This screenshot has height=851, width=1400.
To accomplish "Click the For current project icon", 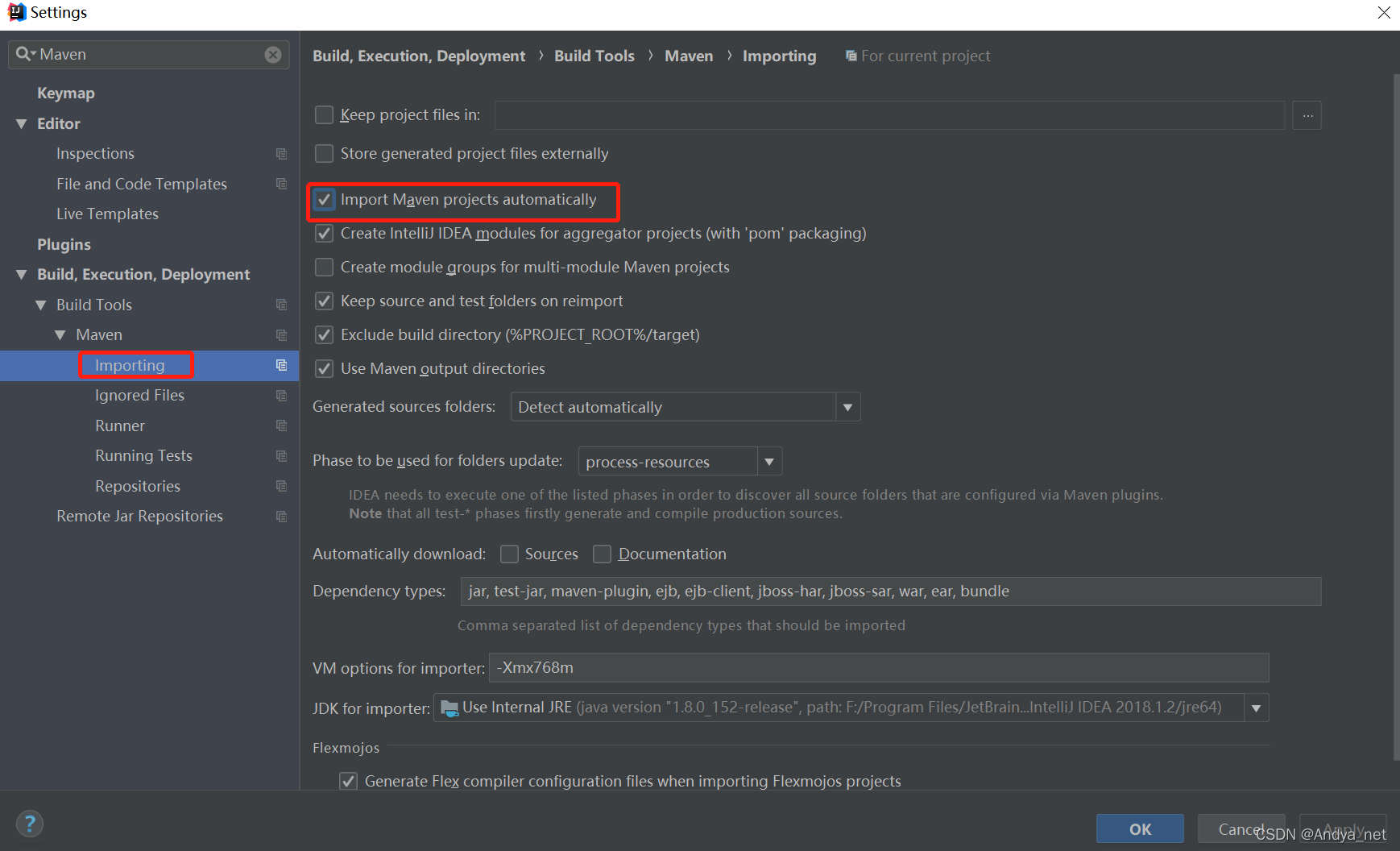I will pyautogui.click(x=851, y=56).
